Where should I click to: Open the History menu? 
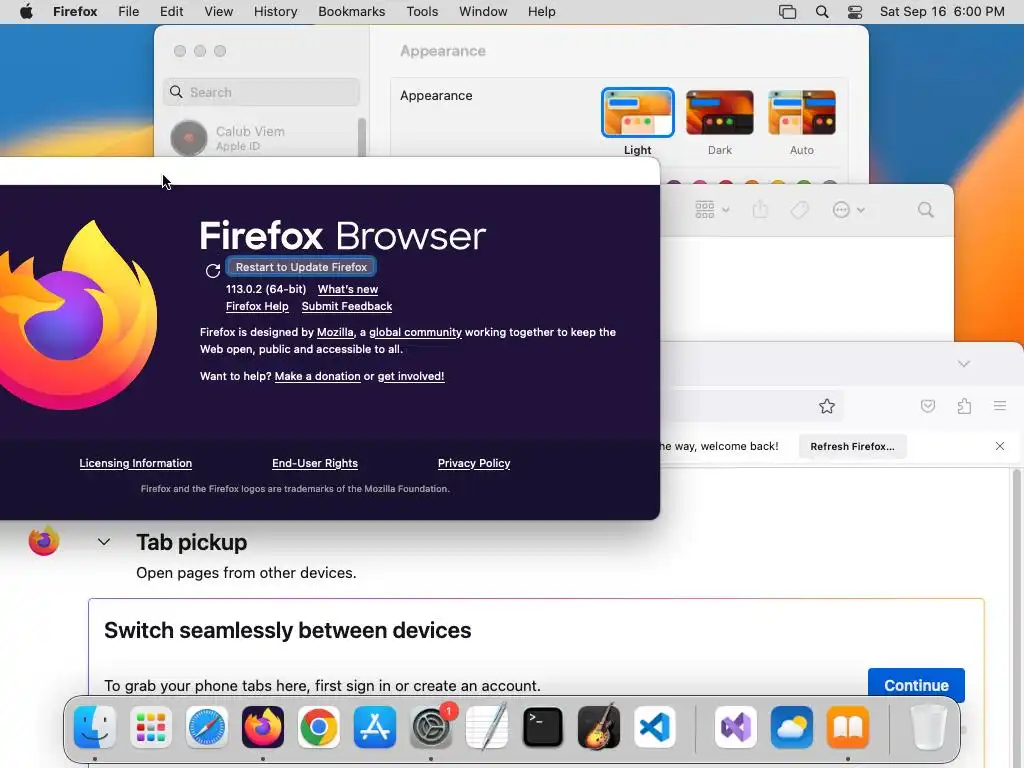[x=275, y=12]
